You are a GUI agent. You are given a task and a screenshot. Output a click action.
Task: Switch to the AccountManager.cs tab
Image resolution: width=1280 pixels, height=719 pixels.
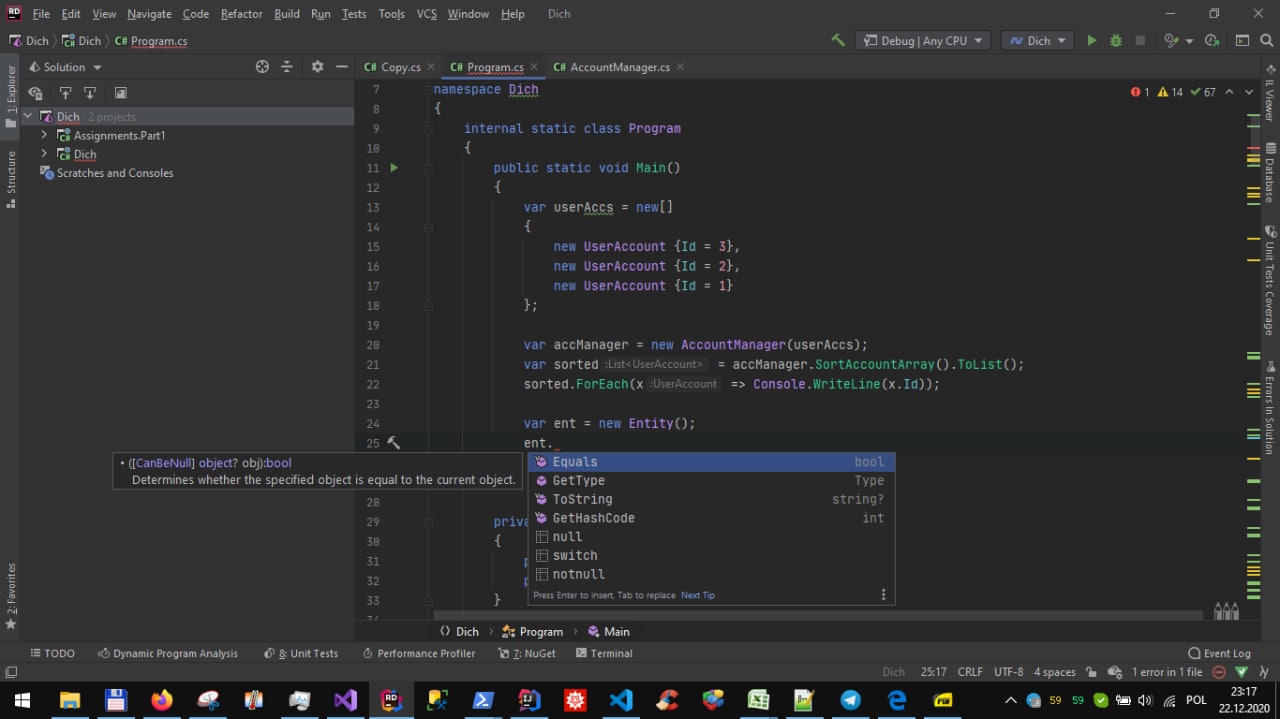[x=618, y=67]
